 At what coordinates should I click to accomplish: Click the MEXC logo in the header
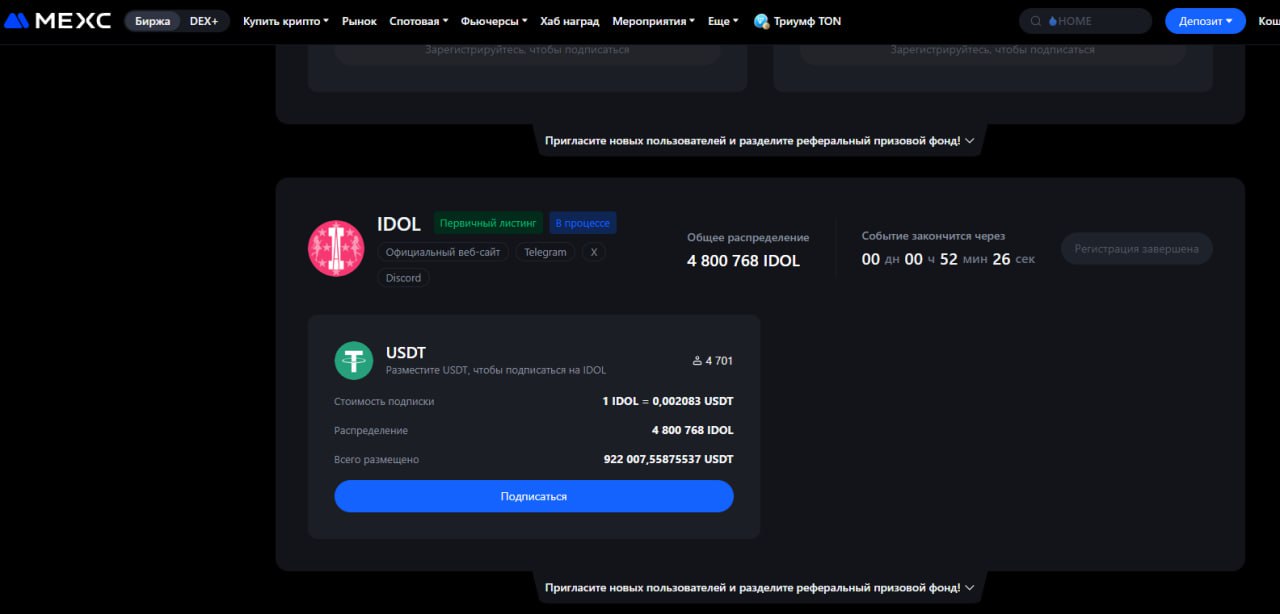(x=58, y=21)
